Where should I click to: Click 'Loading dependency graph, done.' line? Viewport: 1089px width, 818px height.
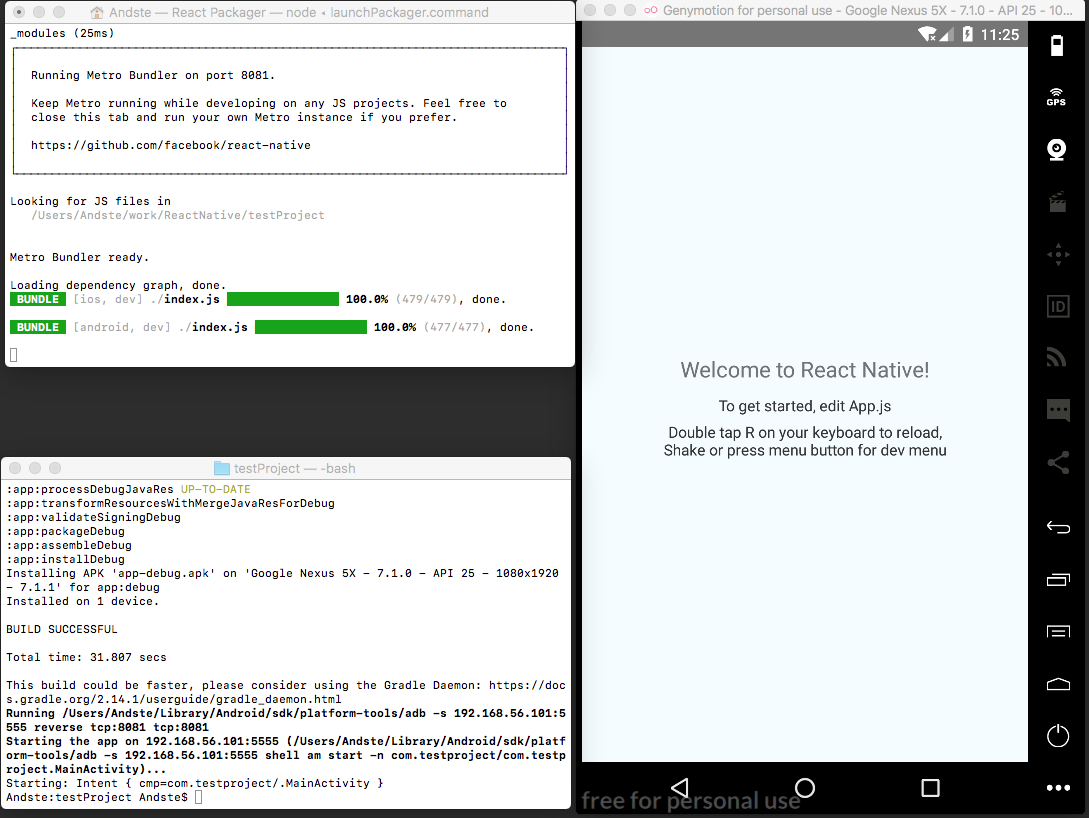point(118,285)
